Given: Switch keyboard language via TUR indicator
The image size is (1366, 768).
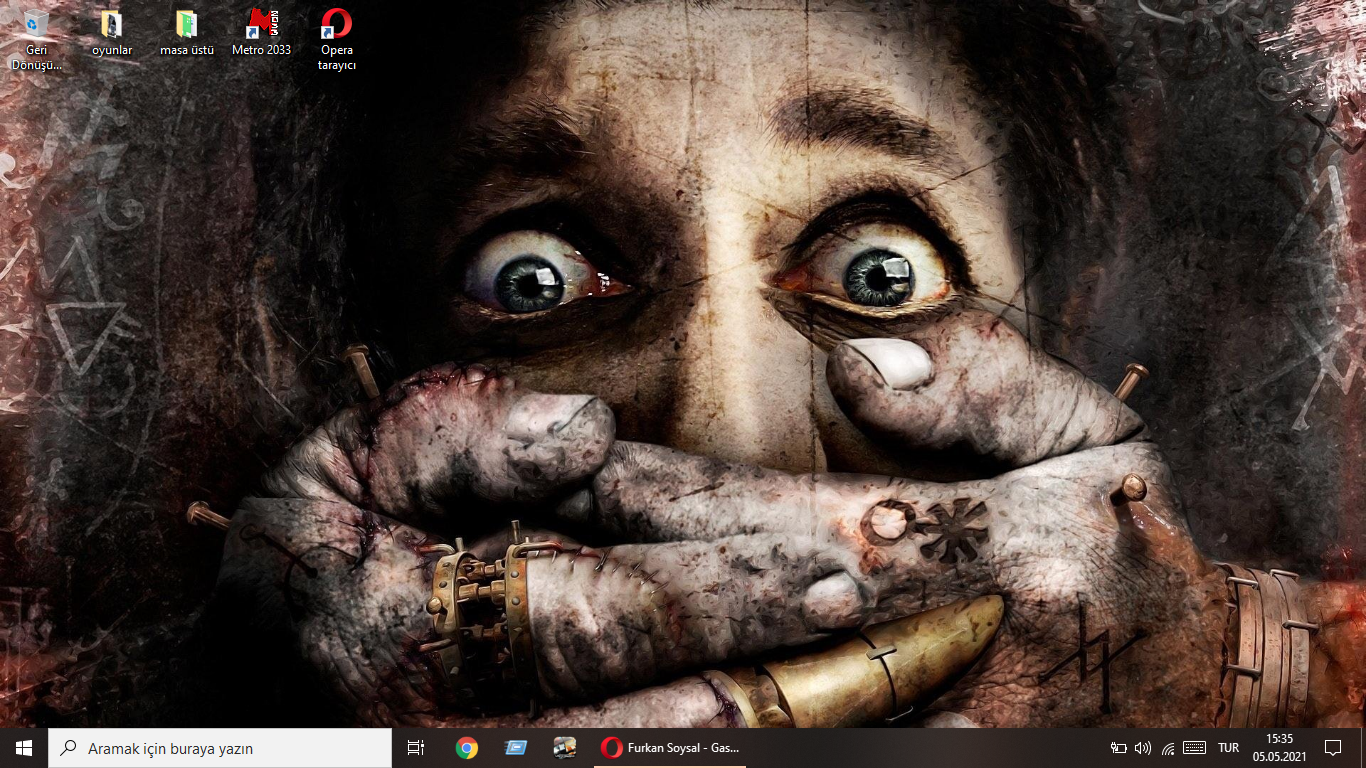Looking at the screenshot, I should (1229, 747).
